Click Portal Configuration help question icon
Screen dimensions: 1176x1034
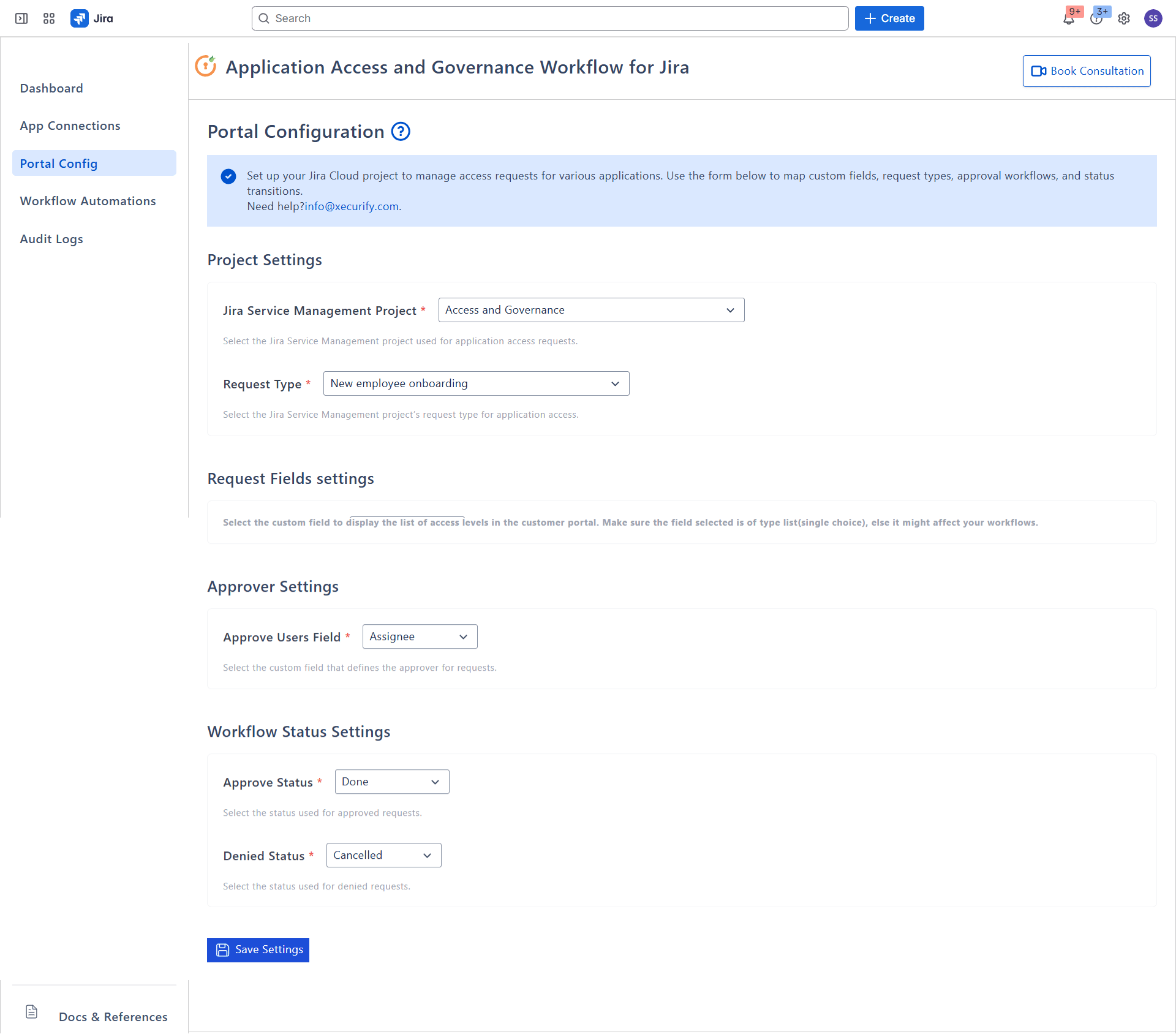(x=401, y=131)
